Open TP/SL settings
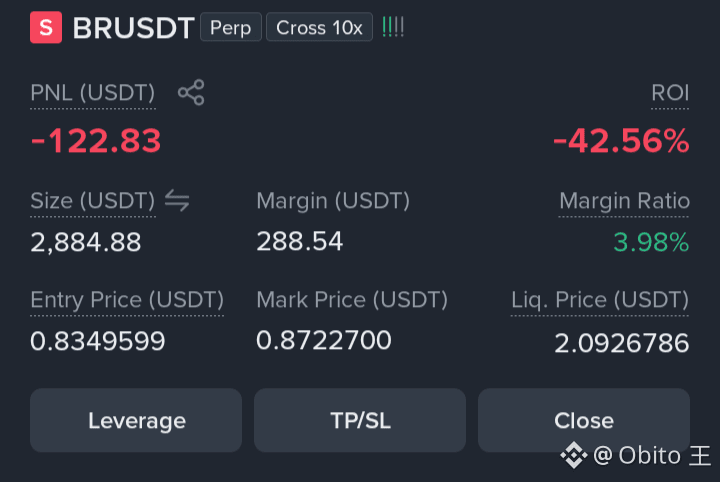The height and width of the screenshot is (482, 720). pyautogui.click(x=360, y=420)
